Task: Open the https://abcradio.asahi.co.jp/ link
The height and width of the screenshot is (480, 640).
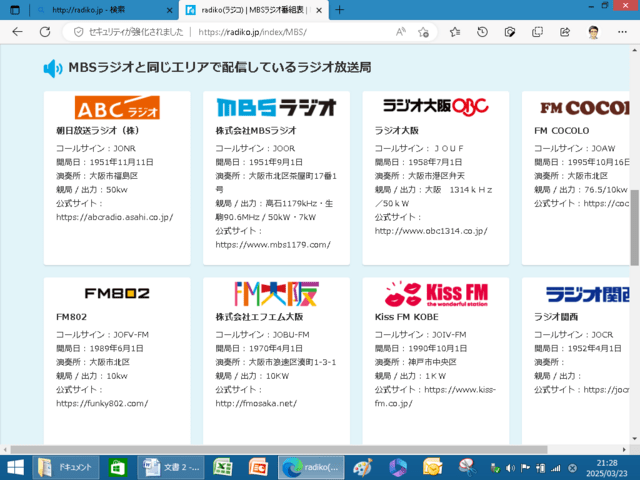Action: (x=117, y=216)
